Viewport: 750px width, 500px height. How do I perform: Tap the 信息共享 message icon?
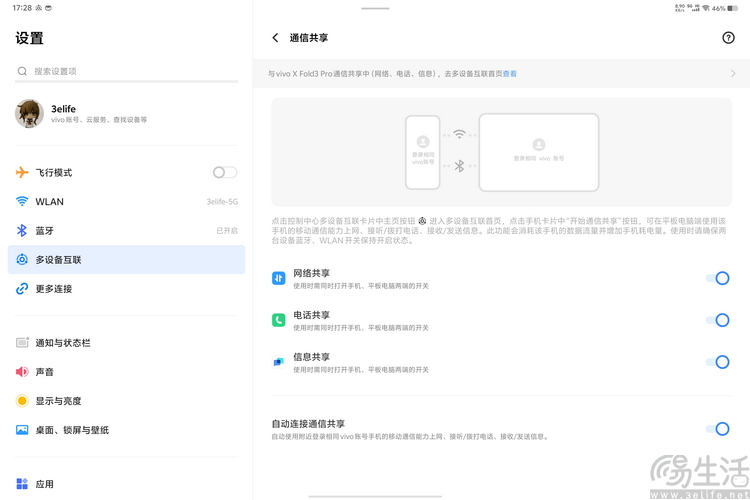(278, 362)
